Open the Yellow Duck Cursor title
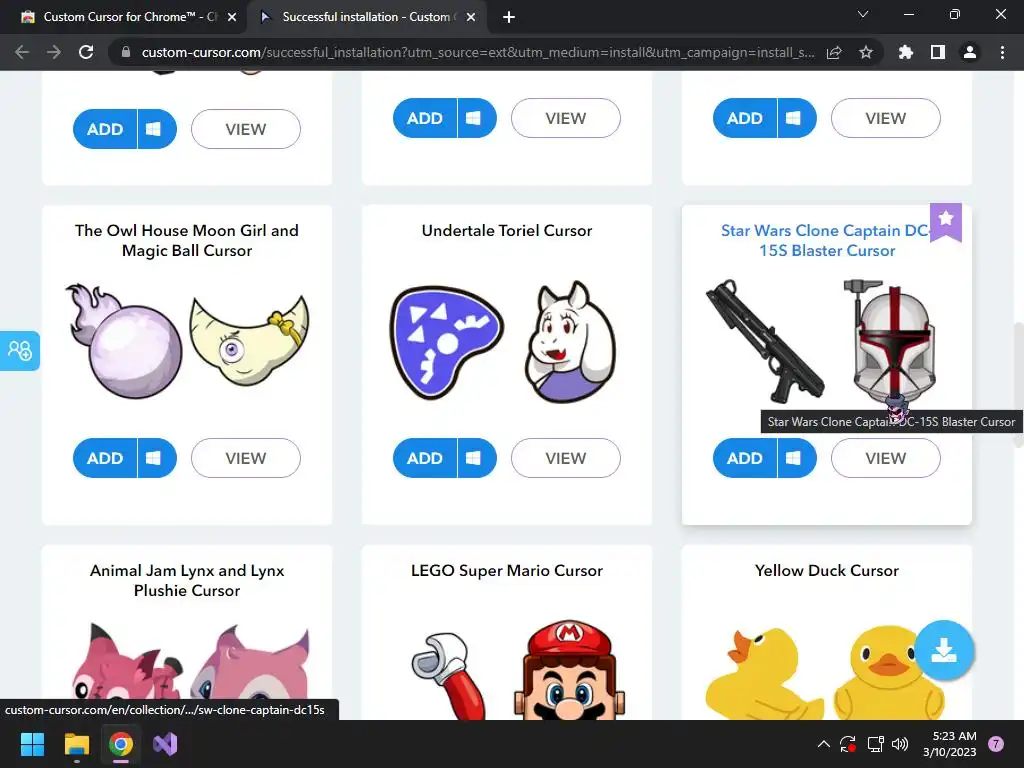This screenshot has width=1024, height=768. tap(827, 570)
